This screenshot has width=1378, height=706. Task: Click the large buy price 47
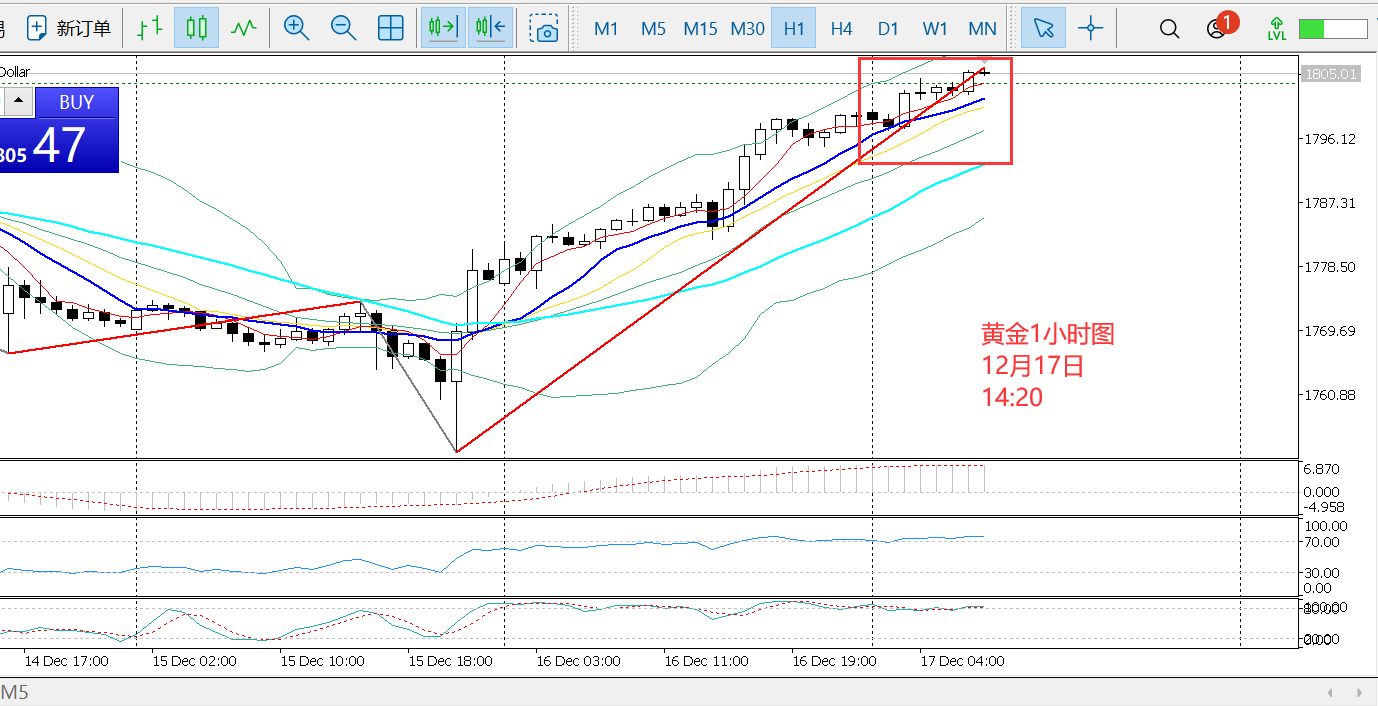[x=60, y=146]
